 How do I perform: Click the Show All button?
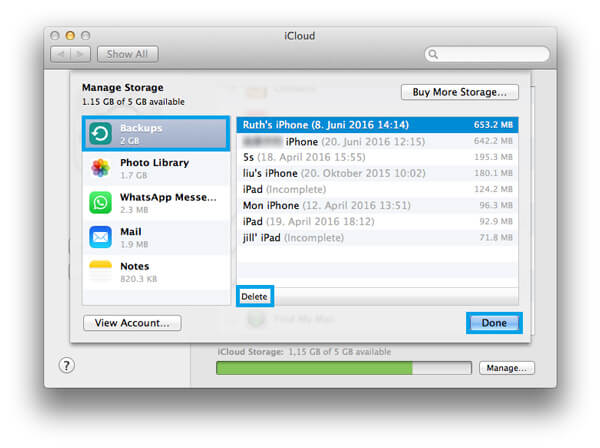(127, 54)
